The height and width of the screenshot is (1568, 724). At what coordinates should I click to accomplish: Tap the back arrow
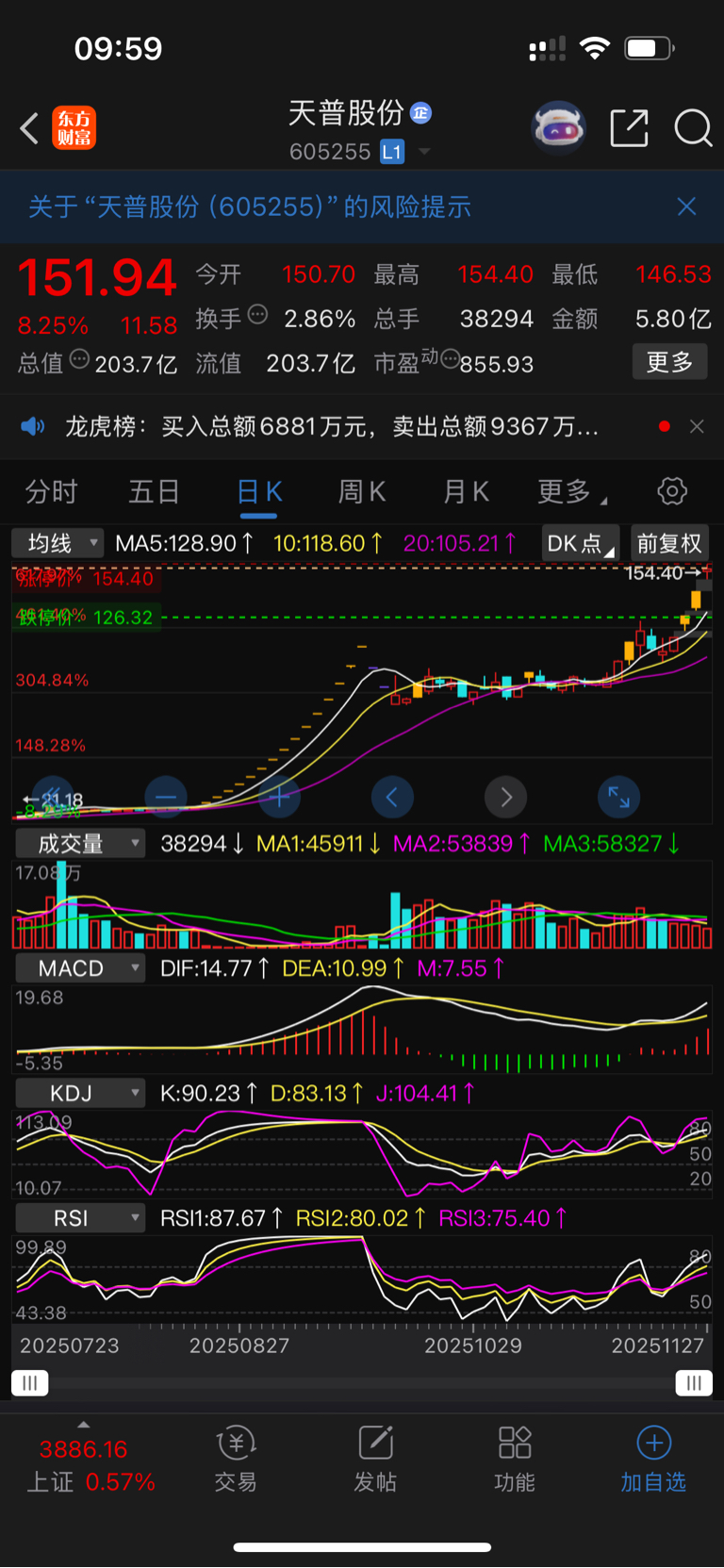(x=29, y=128)
